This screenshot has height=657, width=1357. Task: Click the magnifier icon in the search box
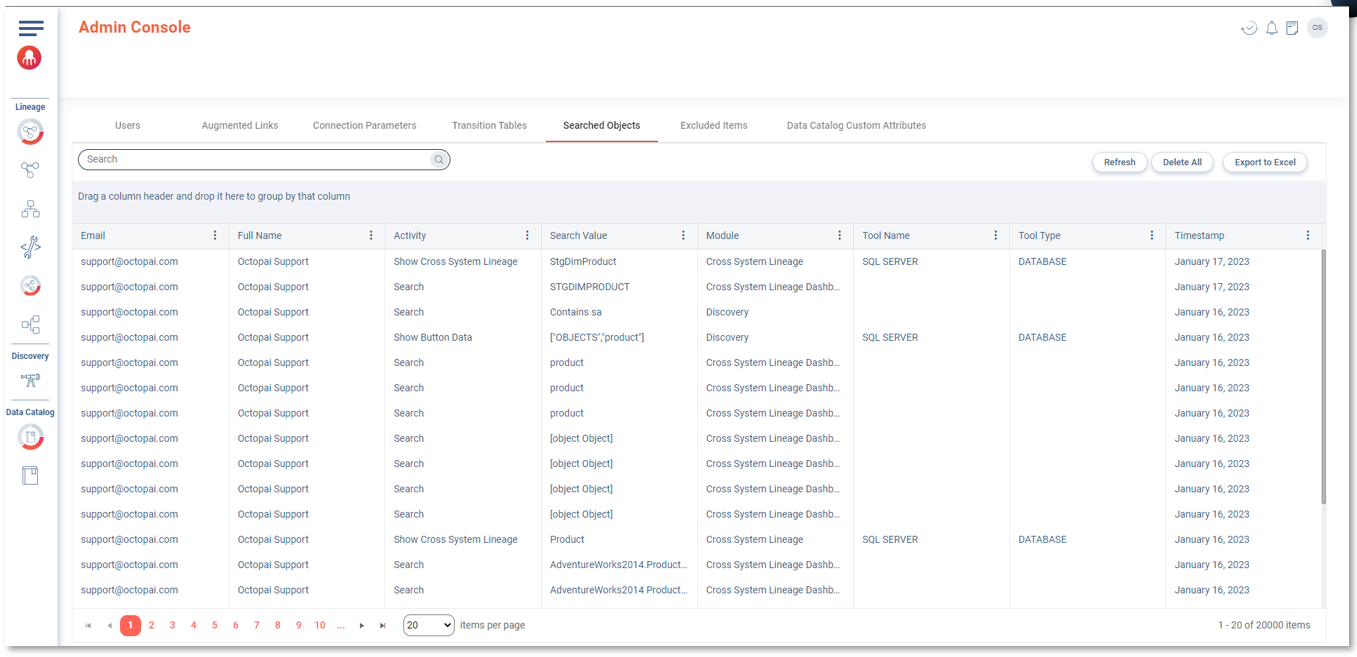click(x=438, y=160)
